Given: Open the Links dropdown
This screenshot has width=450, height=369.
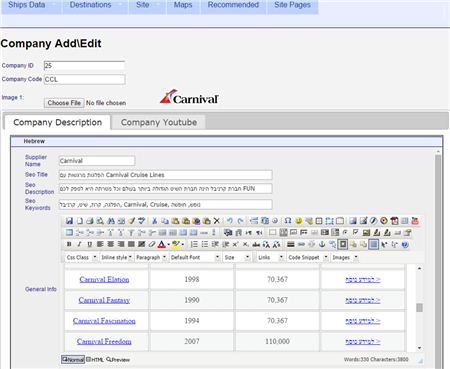Looking at the screenshot, I should point(271,257).
